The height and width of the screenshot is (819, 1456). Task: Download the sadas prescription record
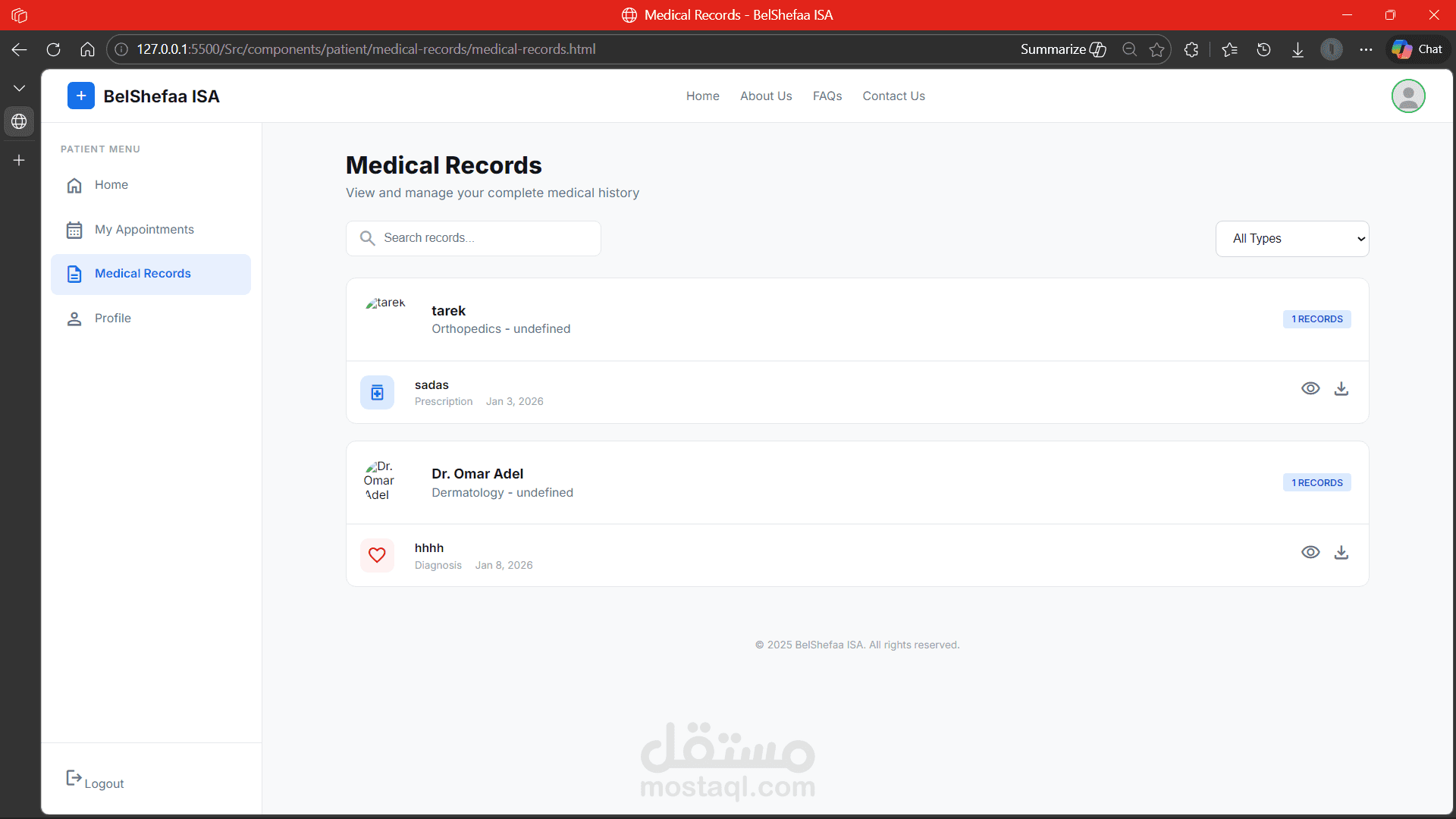point(1341,388)
